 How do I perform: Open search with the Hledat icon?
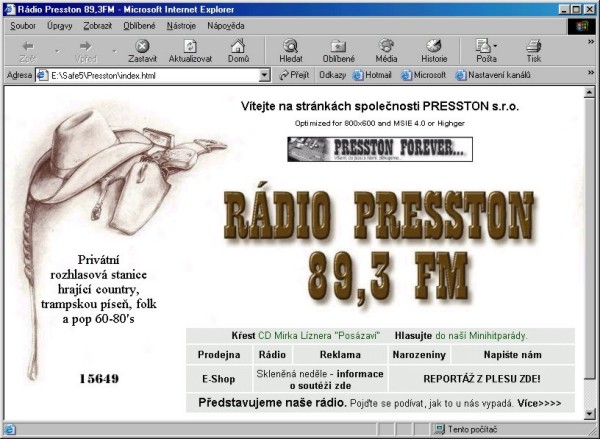(x=290, y=46)
